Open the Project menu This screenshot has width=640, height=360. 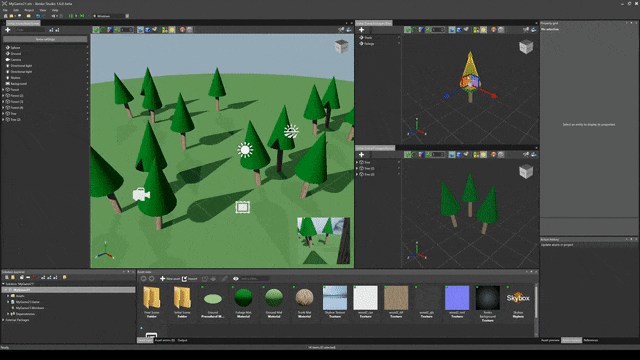29,10
